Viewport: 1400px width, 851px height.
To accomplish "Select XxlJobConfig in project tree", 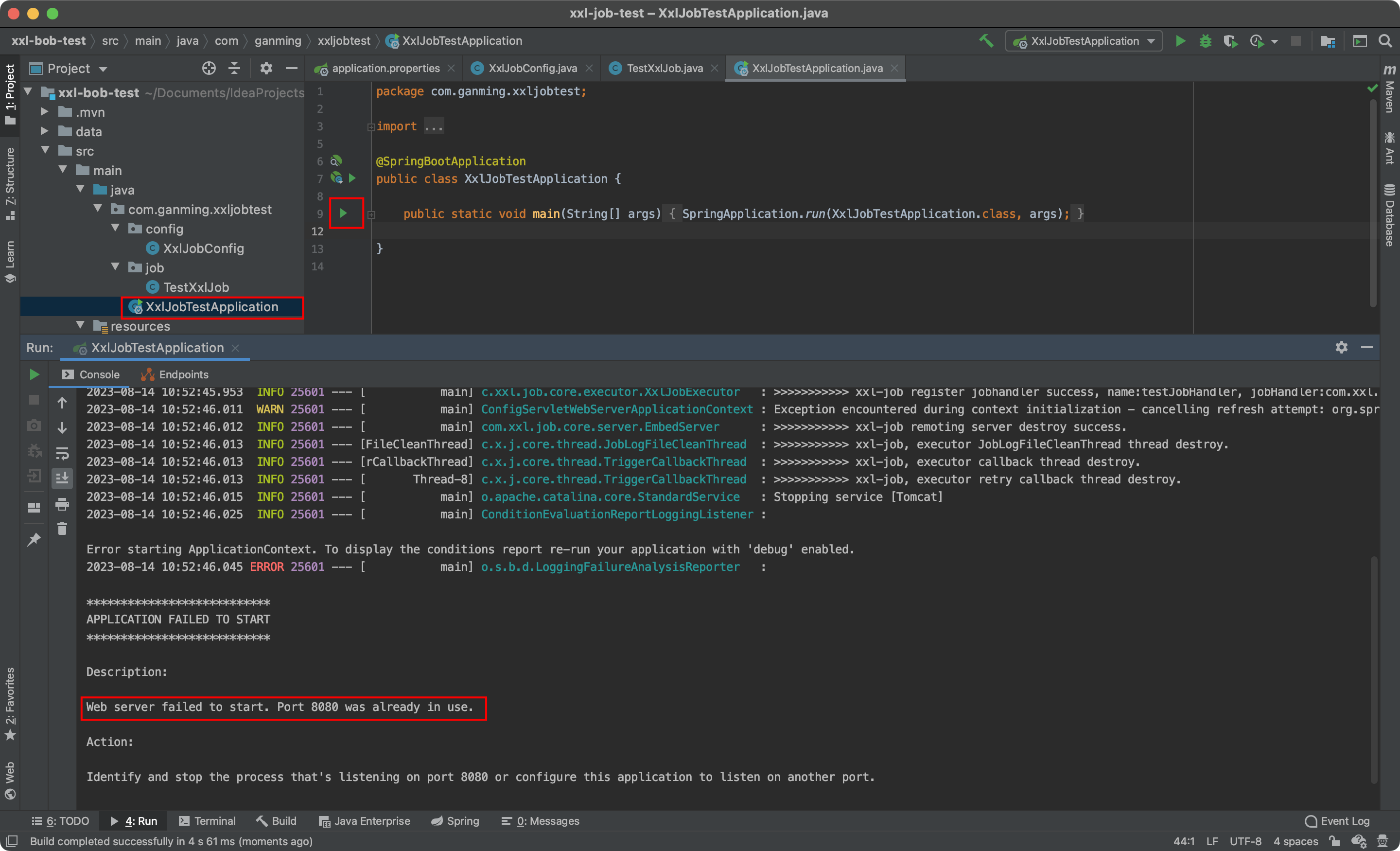I will tap(195, 248).
